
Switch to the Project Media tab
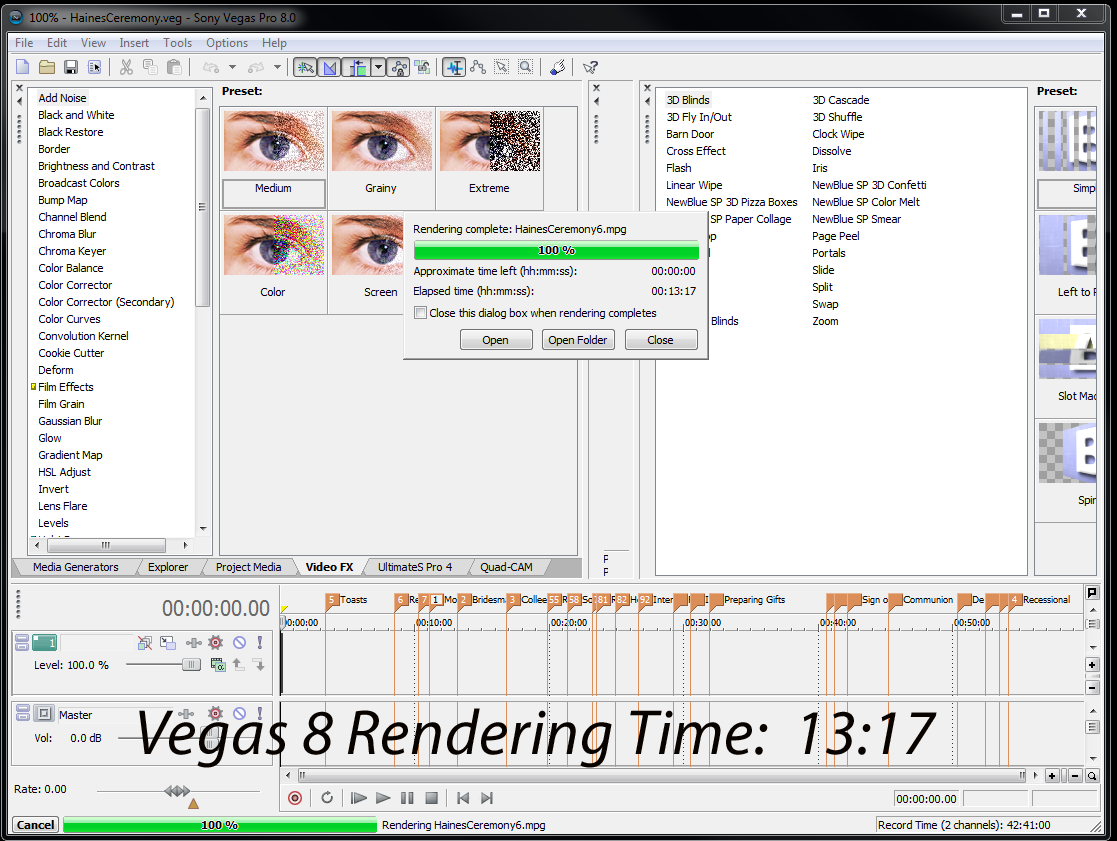coord(248,567)
